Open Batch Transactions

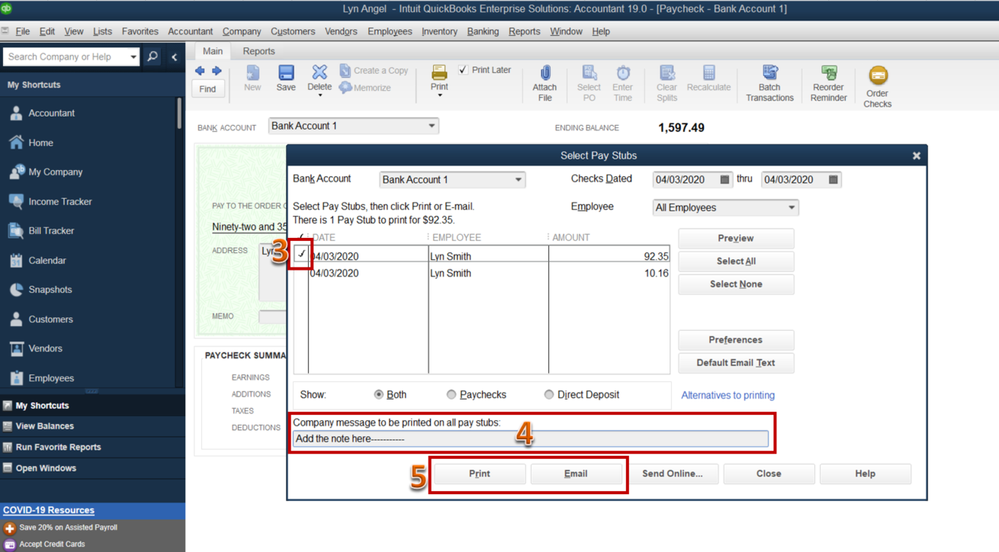770,83
